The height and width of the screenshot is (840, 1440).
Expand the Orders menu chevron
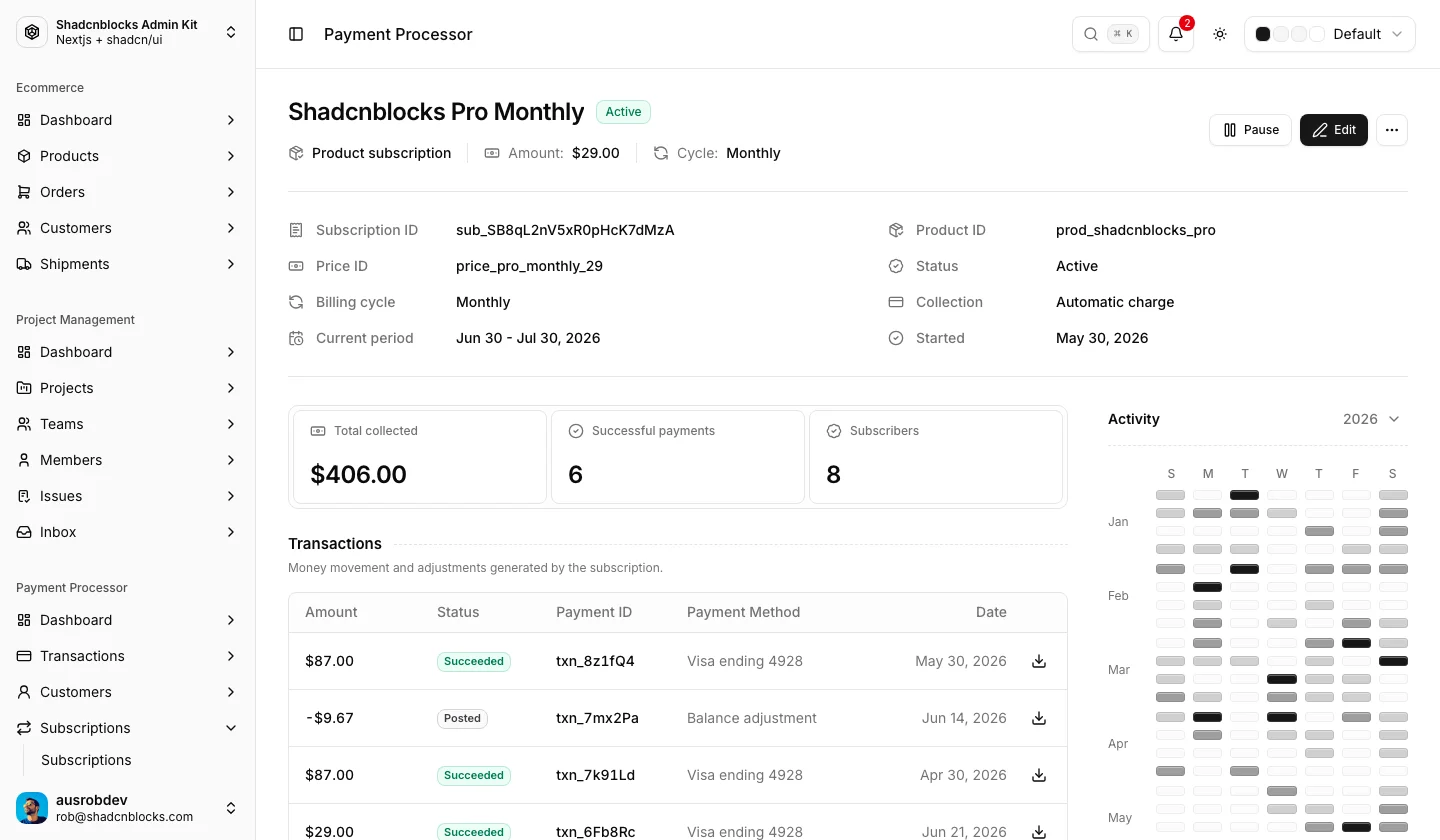point(231,192)
